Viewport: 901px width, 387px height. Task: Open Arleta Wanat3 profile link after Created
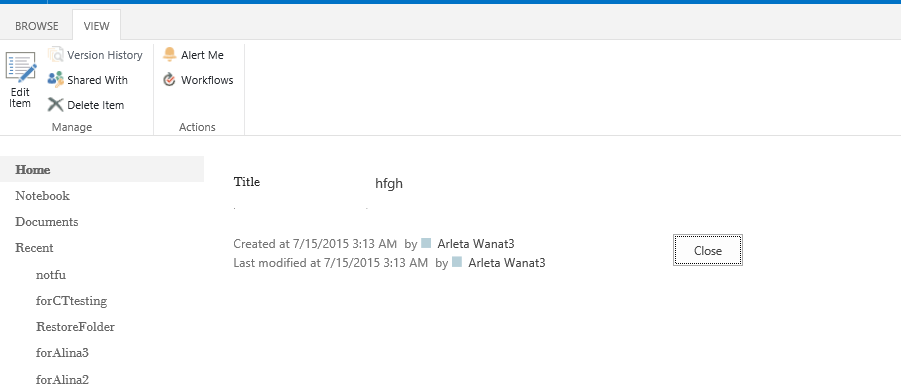[476, 244]
